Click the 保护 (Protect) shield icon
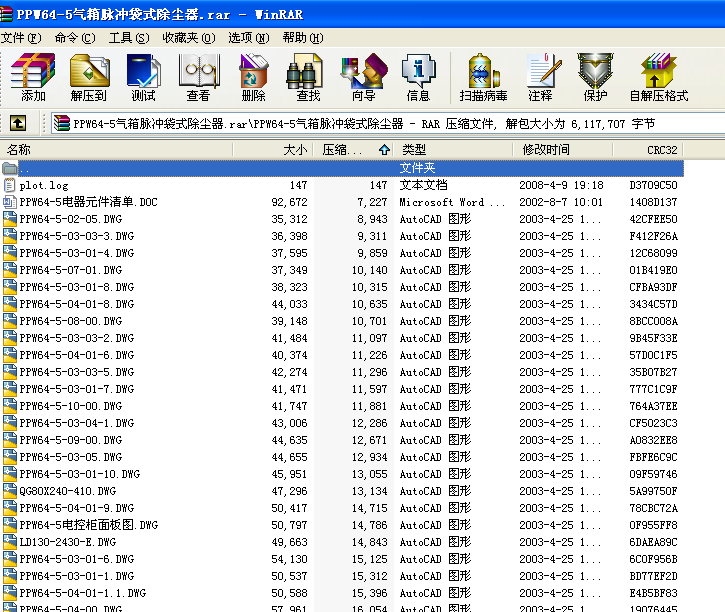Viewport: 725px width, 612px height. click(x=596, y=77)
